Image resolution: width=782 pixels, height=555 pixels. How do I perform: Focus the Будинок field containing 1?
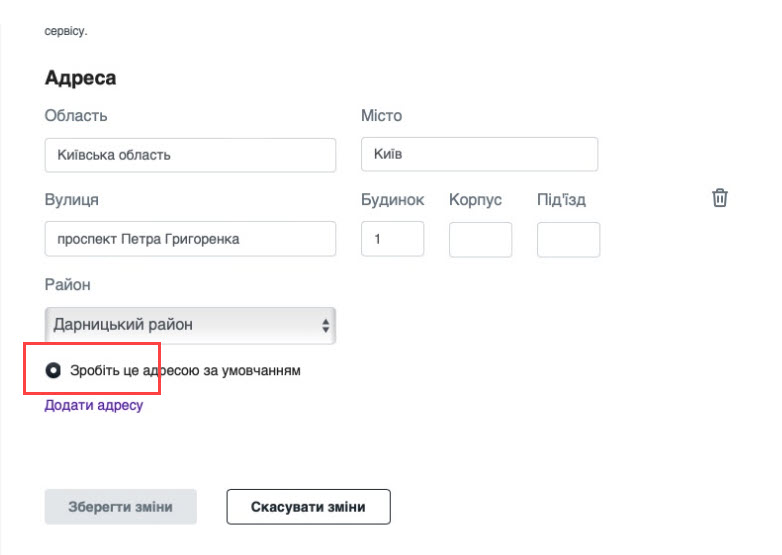(x=392, y=239)
